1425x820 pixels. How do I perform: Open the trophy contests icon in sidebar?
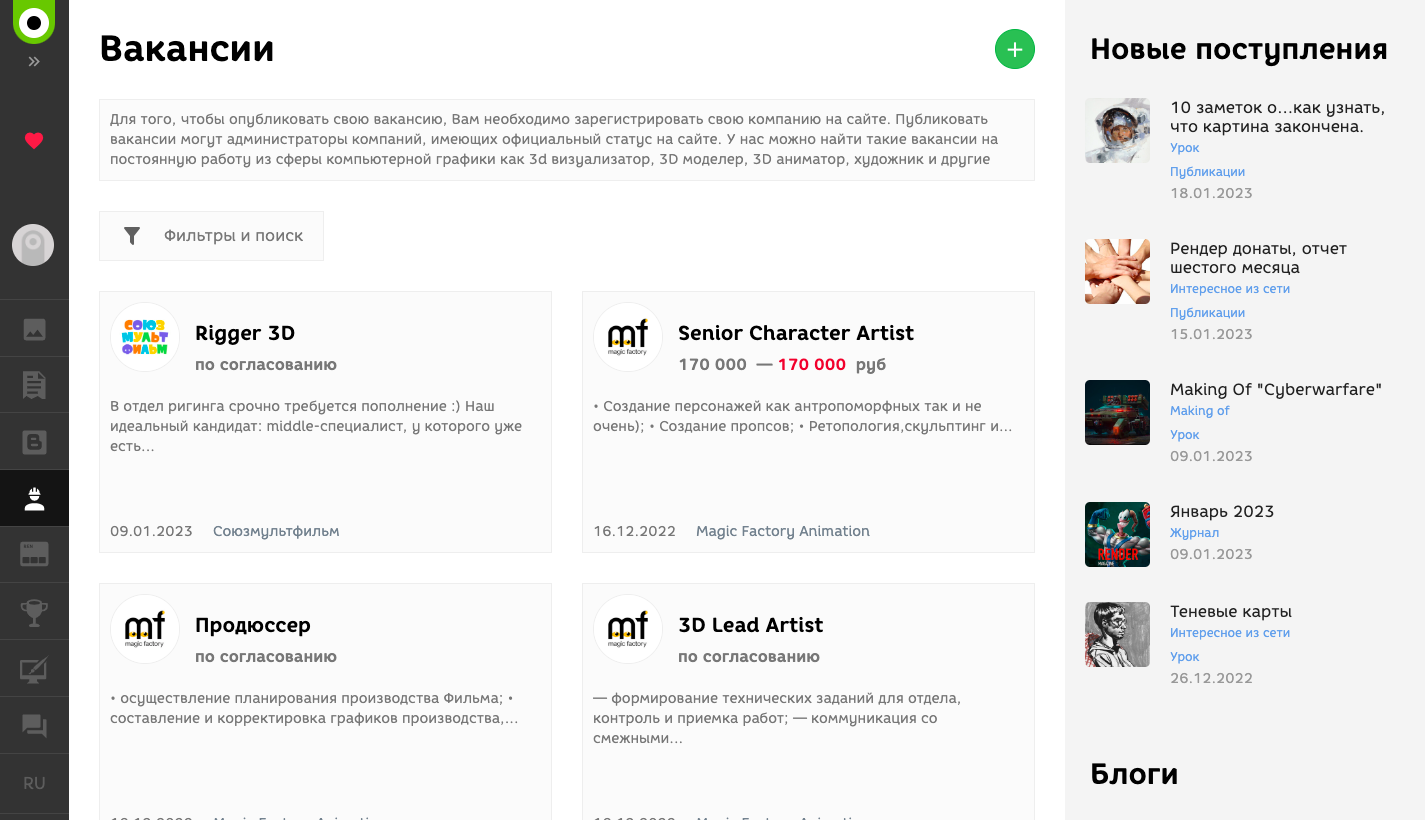(x=34, y=612)
